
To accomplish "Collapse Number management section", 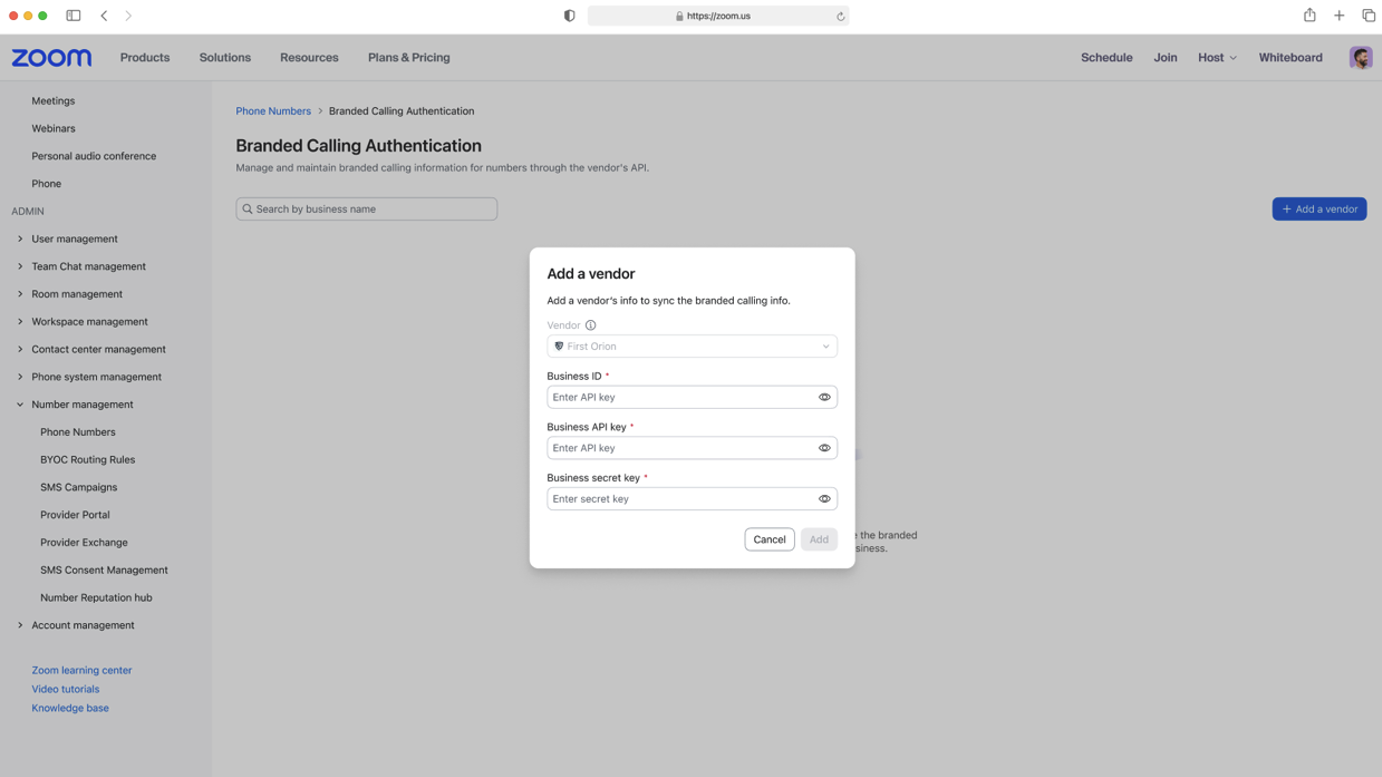I will tap(20, 405).
